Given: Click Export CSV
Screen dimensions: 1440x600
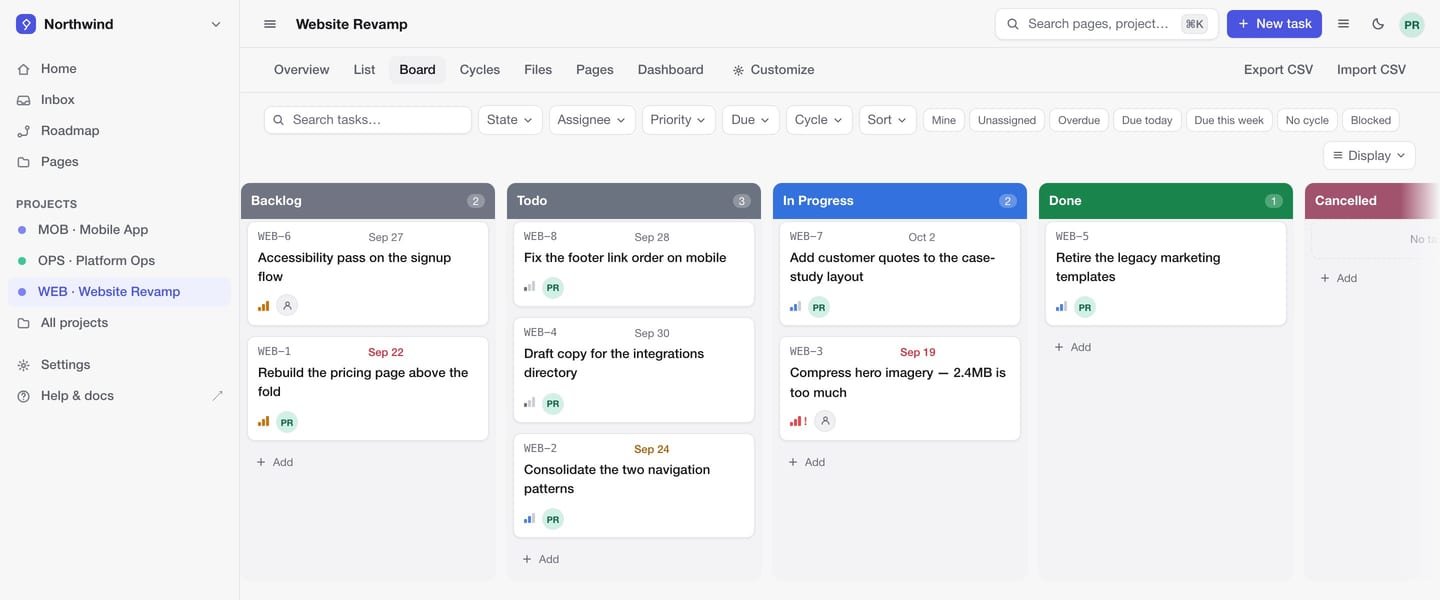Looking at the screenshot, I should click(x=1278, y=70).
